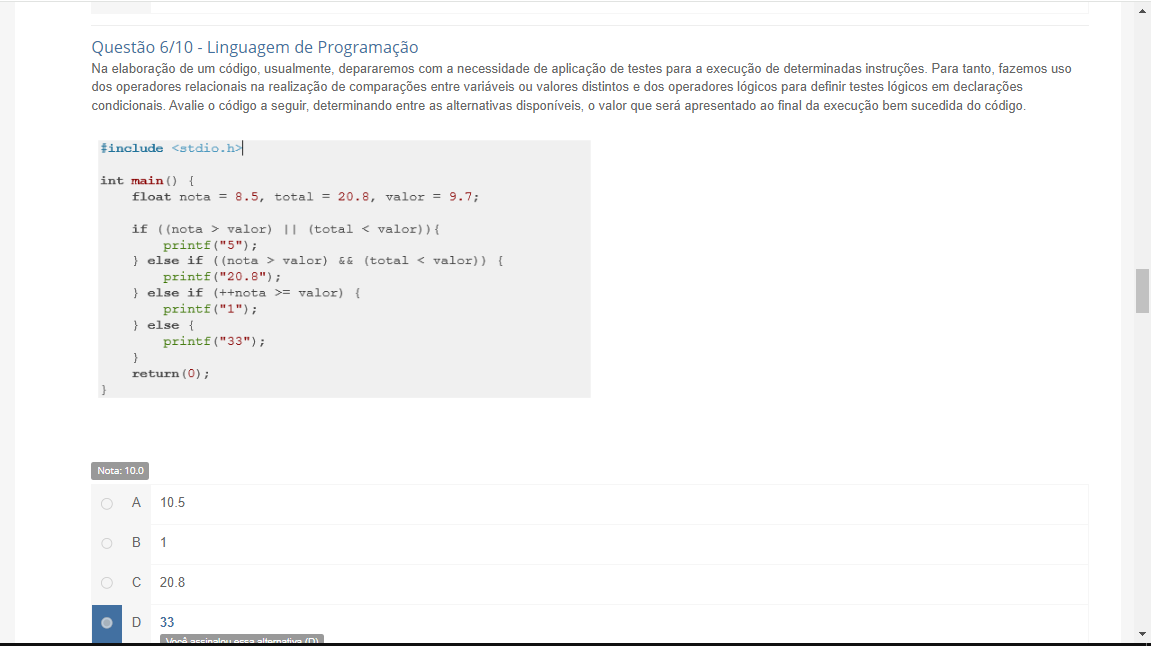Click the float variable declaration line in code
The width and height of the screenshot is (1151, 646).
pyautogui.click(x=305, y=197)
